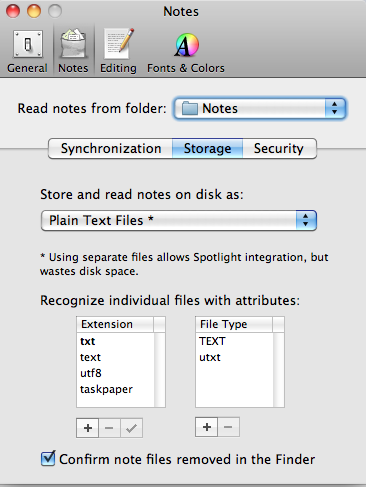Remove the selected file extension
Viewport: 366px width, 487px height.
[109, 428]
